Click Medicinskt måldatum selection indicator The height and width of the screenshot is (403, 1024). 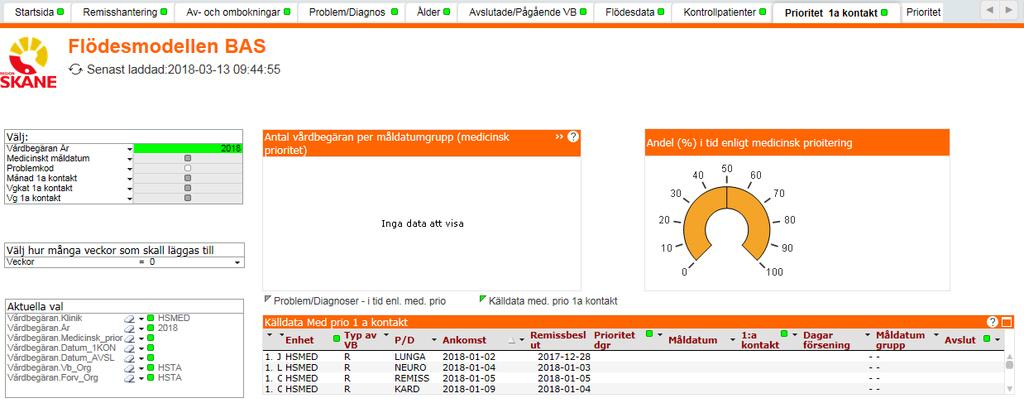pos(187,158)
